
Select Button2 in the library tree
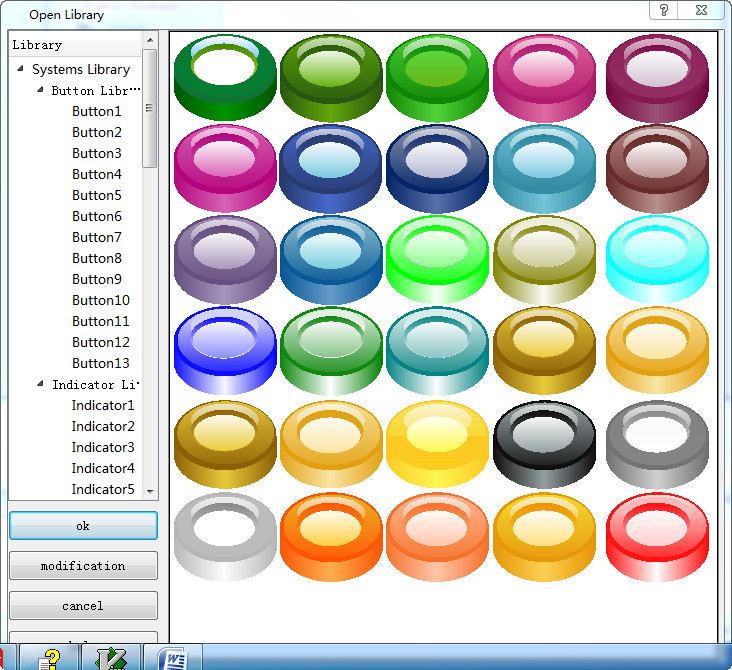[x=97, y=132]
